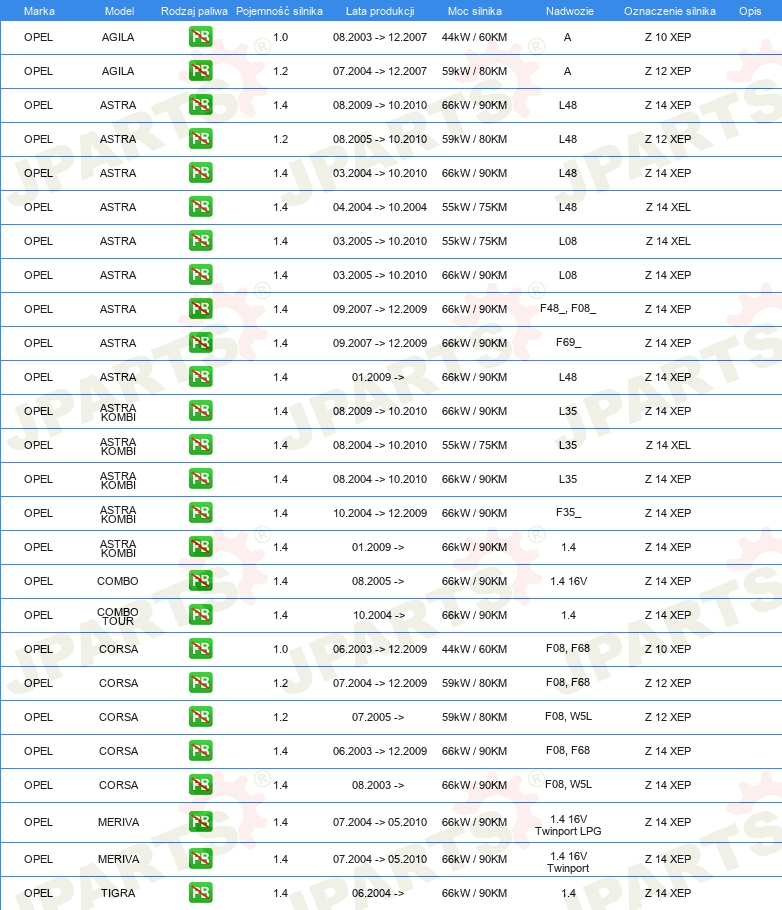
Task: Click the fuel icon for ASTRA F48_, F08_ row
Action: 200,309
